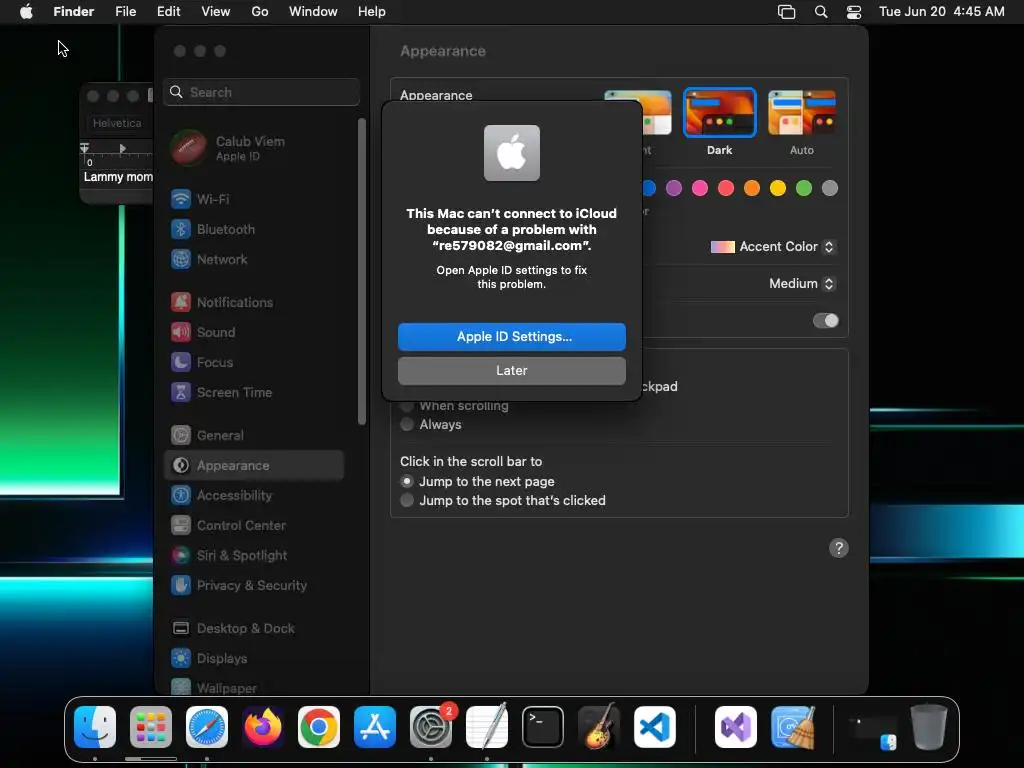Choose the graphite accent color
The width and height of the screenshot is (1024, 768).
[x=830, y=189]
